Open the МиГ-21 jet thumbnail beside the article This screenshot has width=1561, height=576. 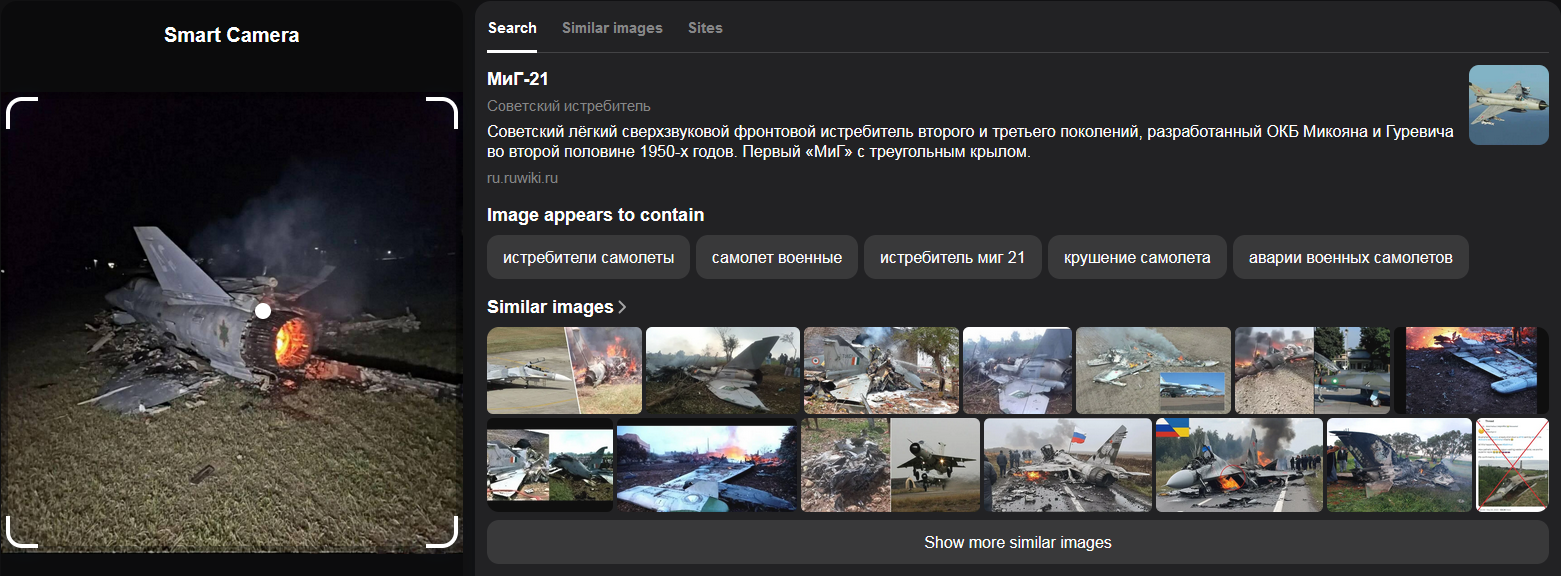point(1508,105)
